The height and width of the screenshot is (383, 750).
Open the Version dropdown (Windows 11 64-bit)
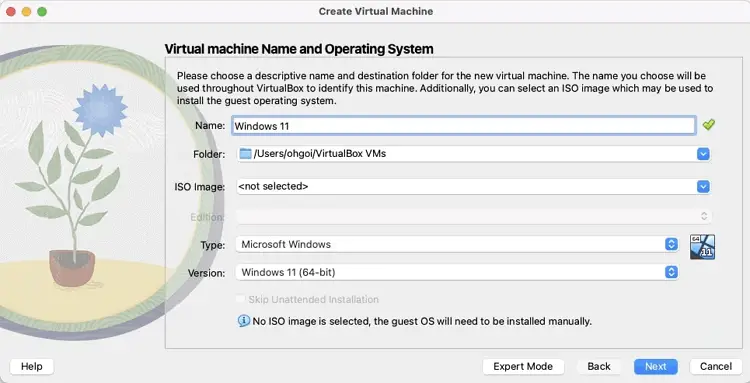tap(457, 273)
